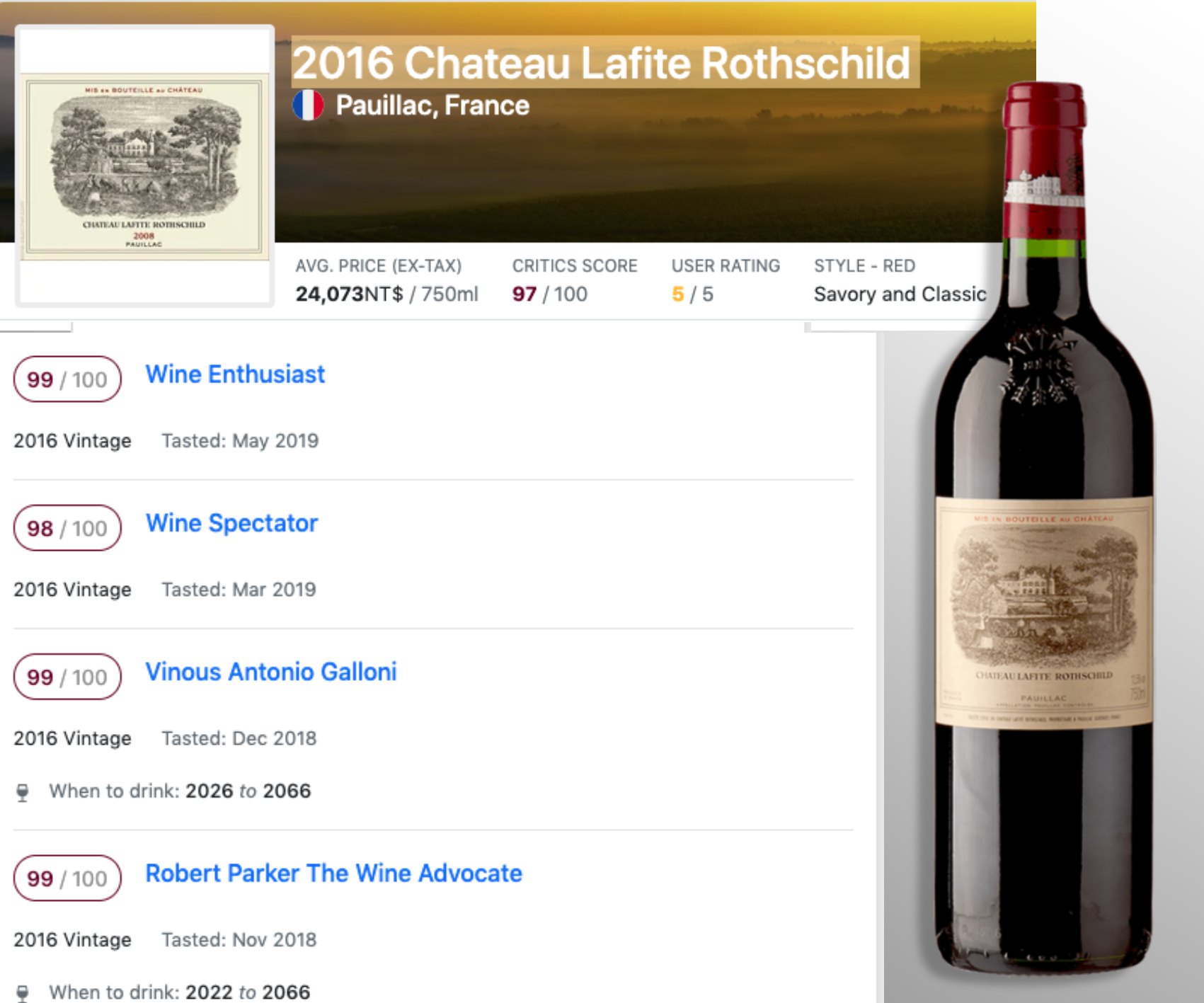1204x1003 pixels.
Task: Open the Wine Spectator review link
Action: (231, 523)
